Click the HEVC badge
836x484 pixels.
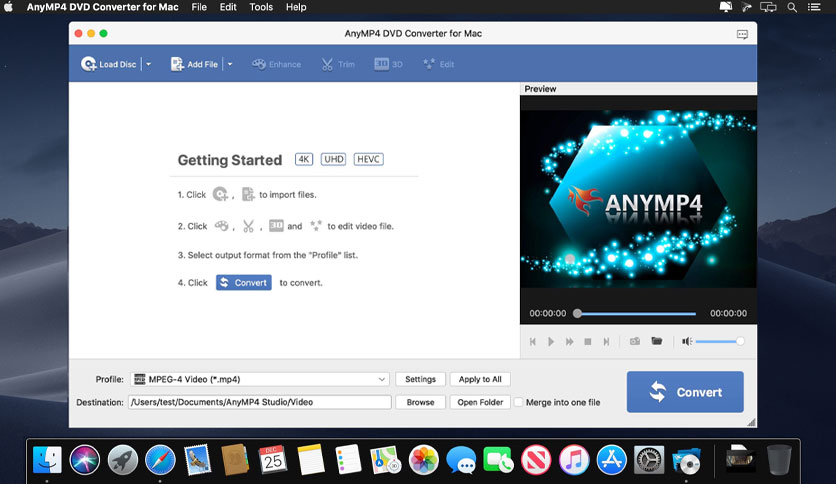pyautogui.click(x=368, y=159)
